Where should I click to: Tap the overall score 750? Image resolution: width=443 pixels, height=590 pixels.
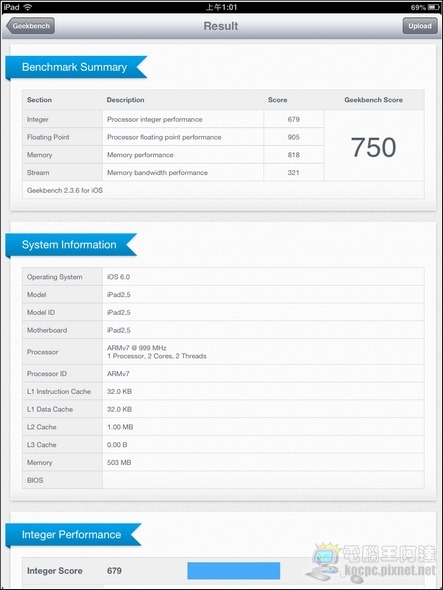[x=373, y=147]
